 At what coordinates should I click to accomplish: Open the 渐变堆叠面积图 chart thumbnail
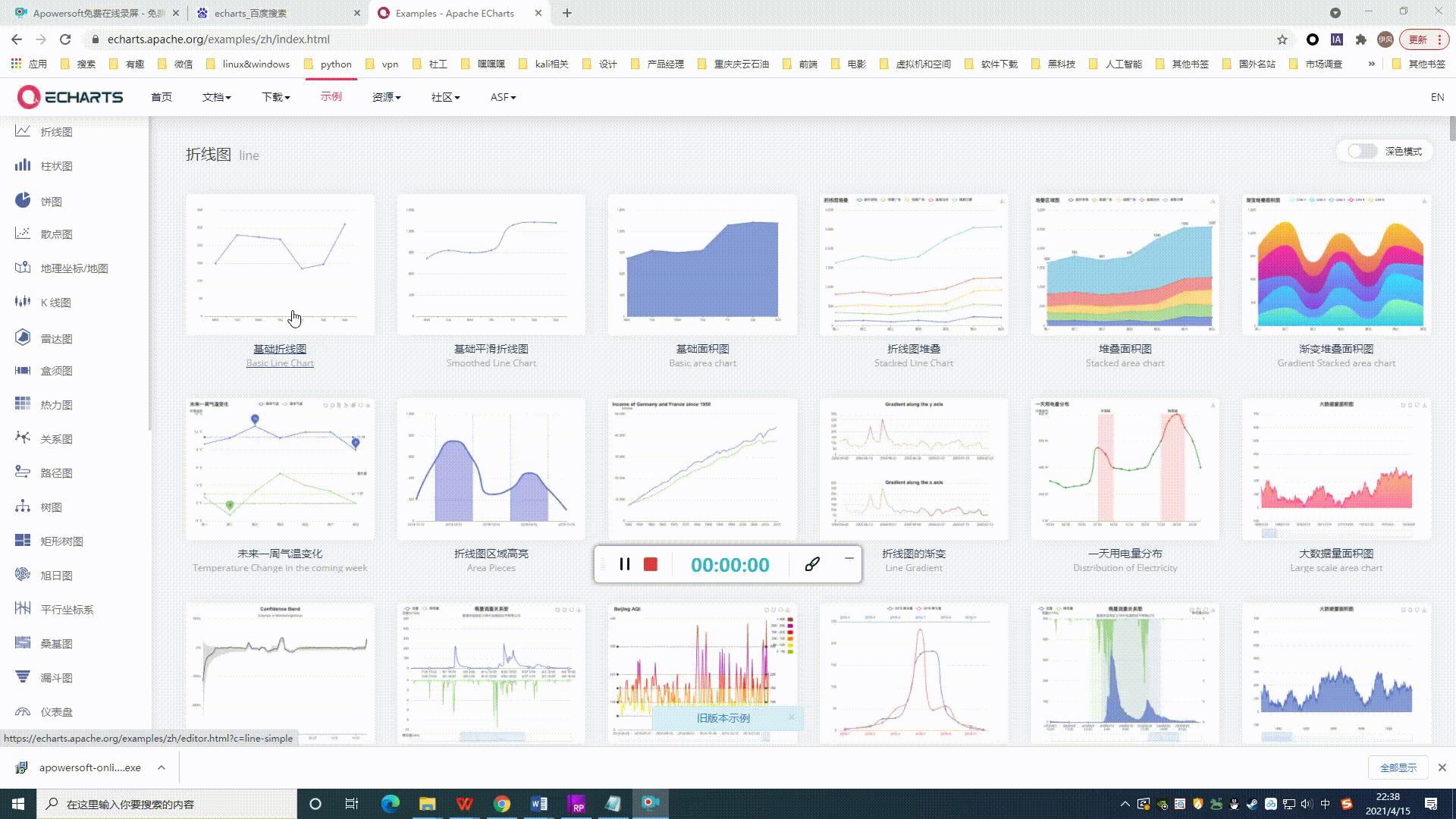(x=1335, y=265)
